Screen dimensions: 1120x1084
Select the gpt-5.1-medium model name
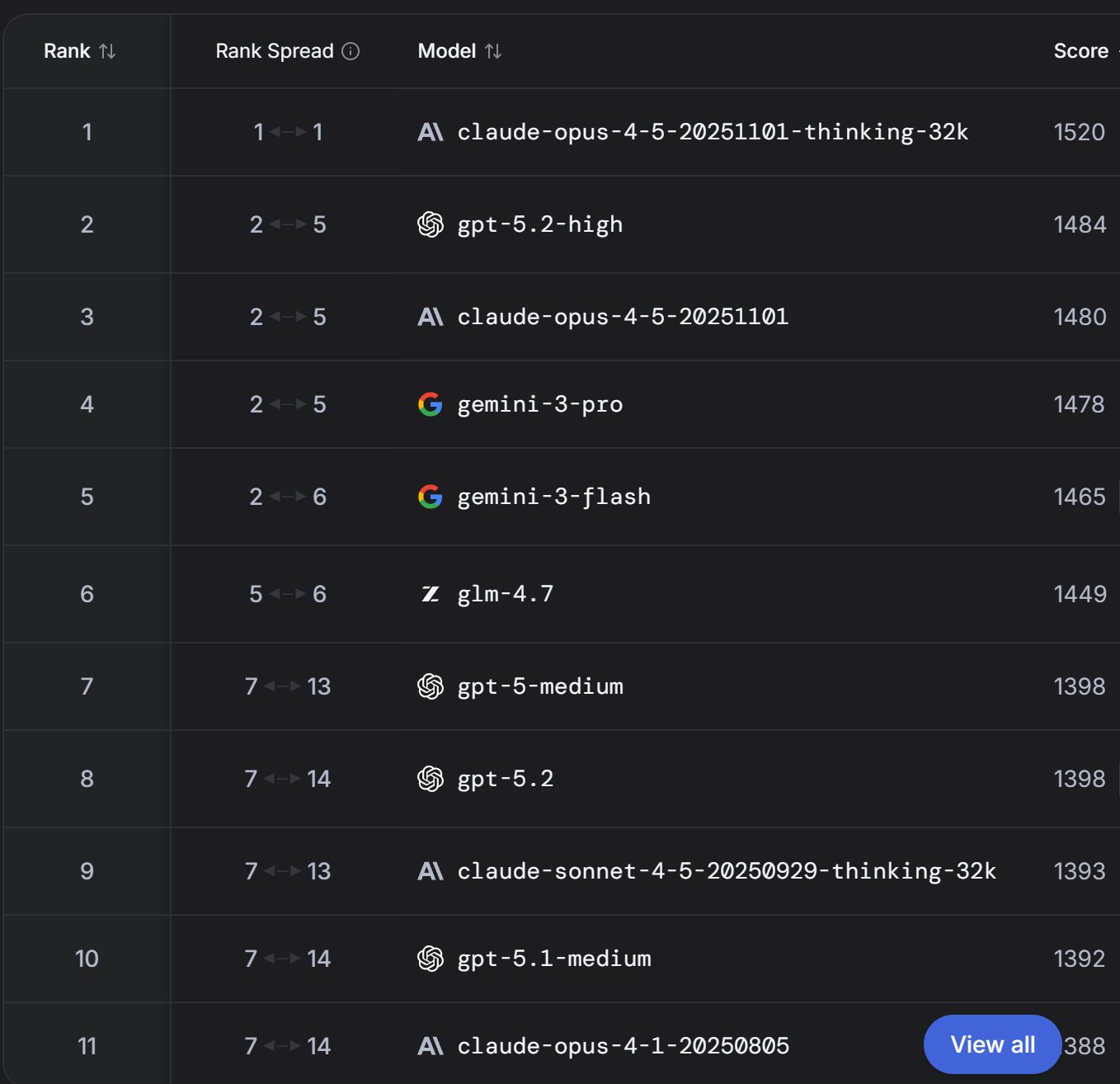[554, 959]
